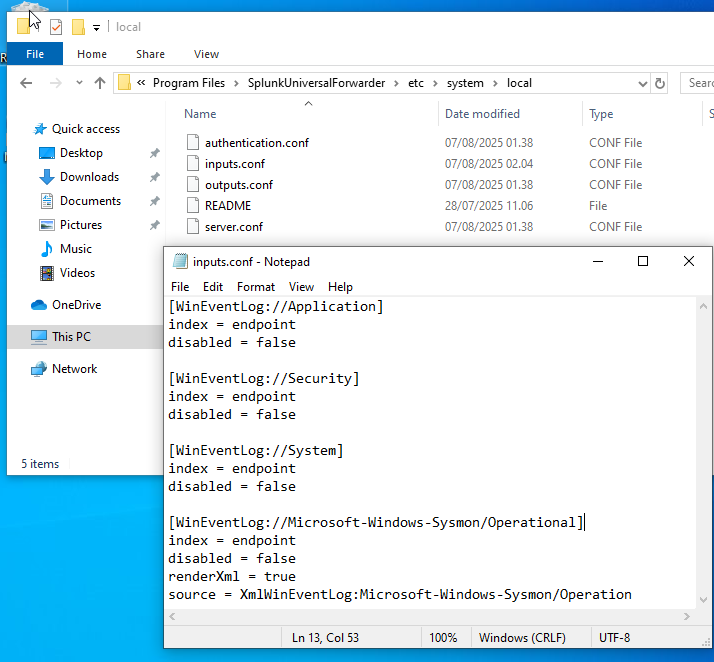Open the Customize Quick Access Toolbar dropdown
The image size is (714, 662).
click(97, 28)
